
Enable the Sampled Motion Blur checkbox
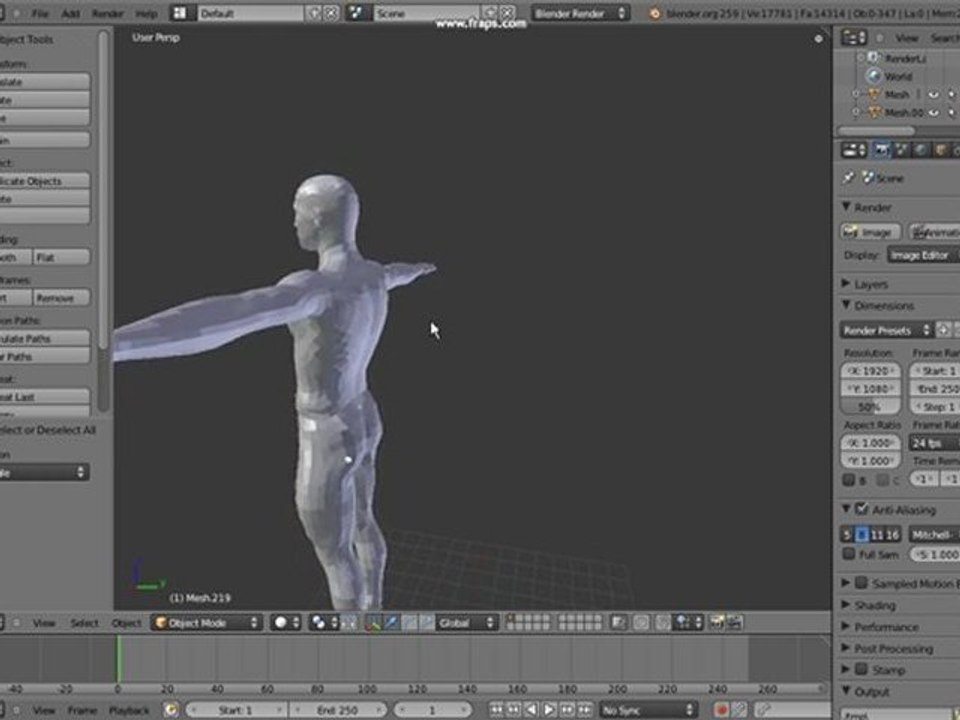coord(861,582)
